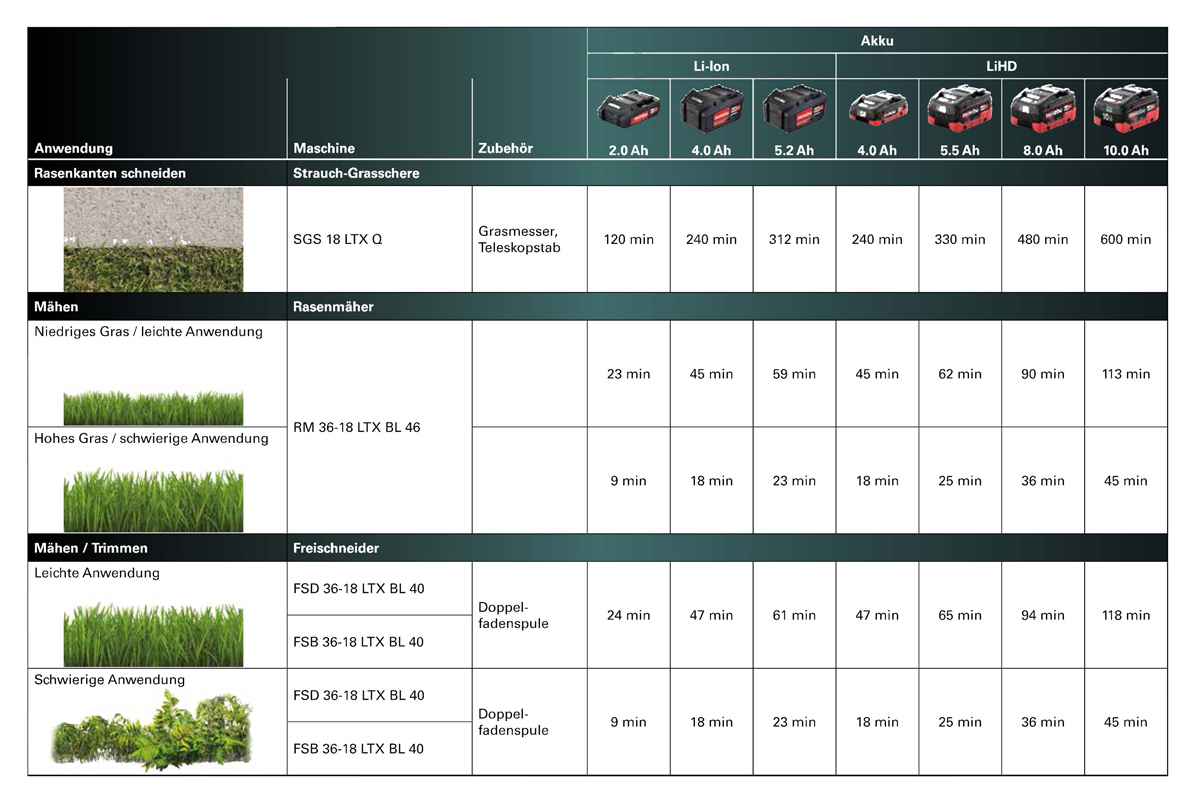Click the Strauch-Grasschere heading

click(356, 173)
